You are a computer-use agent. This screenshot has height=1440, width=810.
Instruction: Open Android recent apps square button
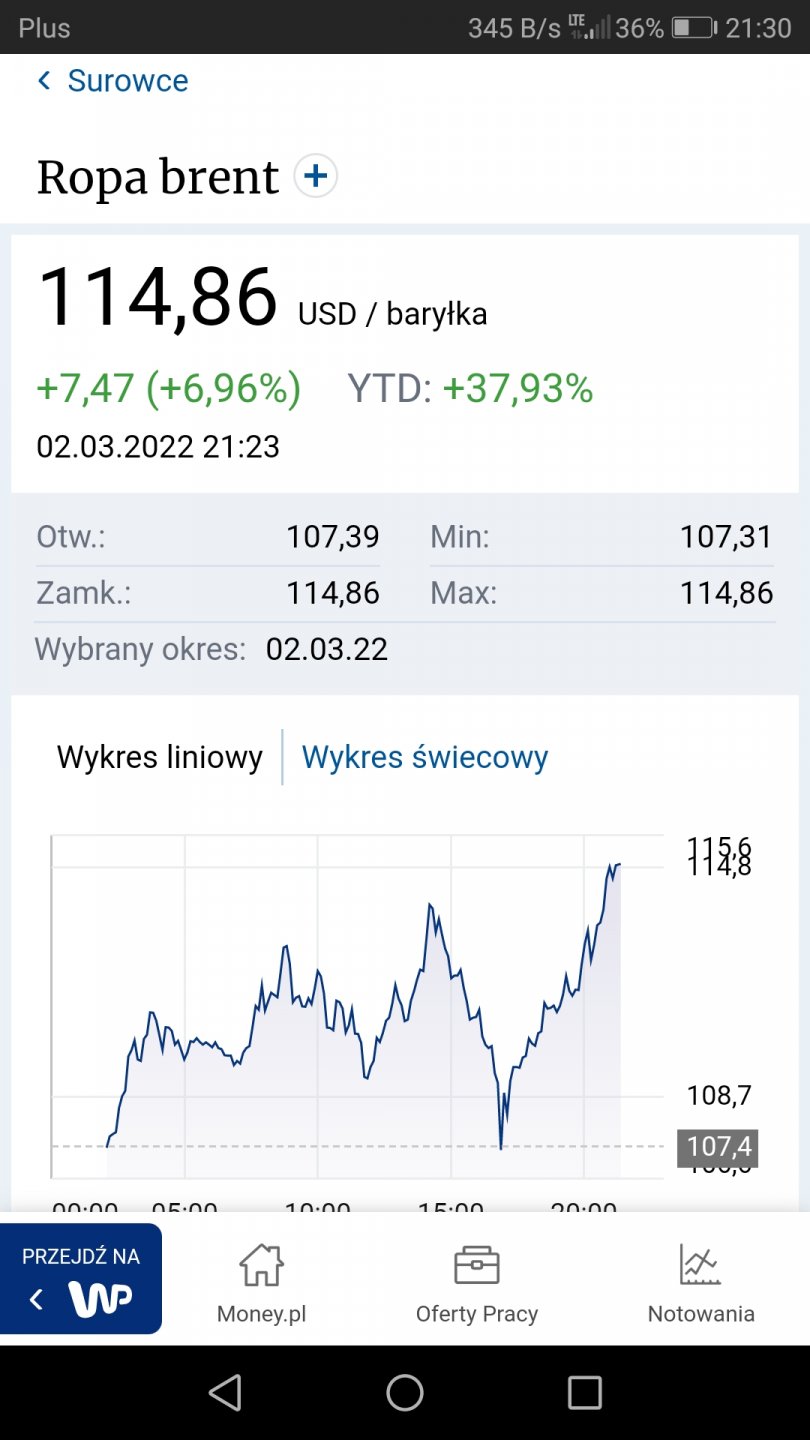point(584,1392)
